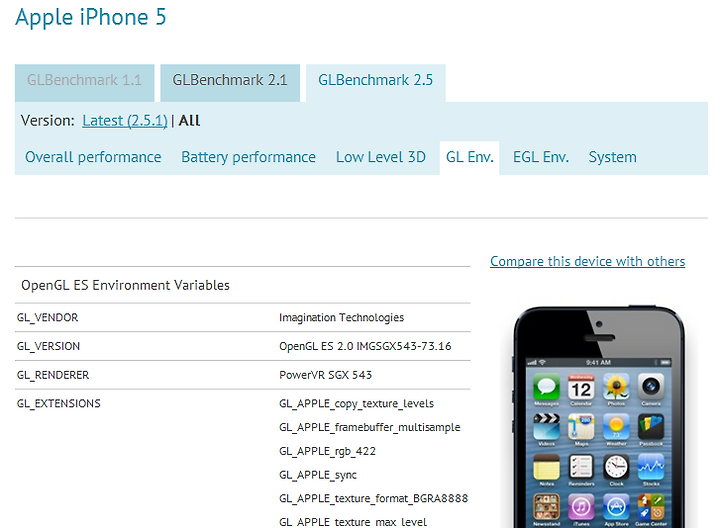
Task: Open the GLBenchmark 1.1 tab
Action: coord(84,83)
